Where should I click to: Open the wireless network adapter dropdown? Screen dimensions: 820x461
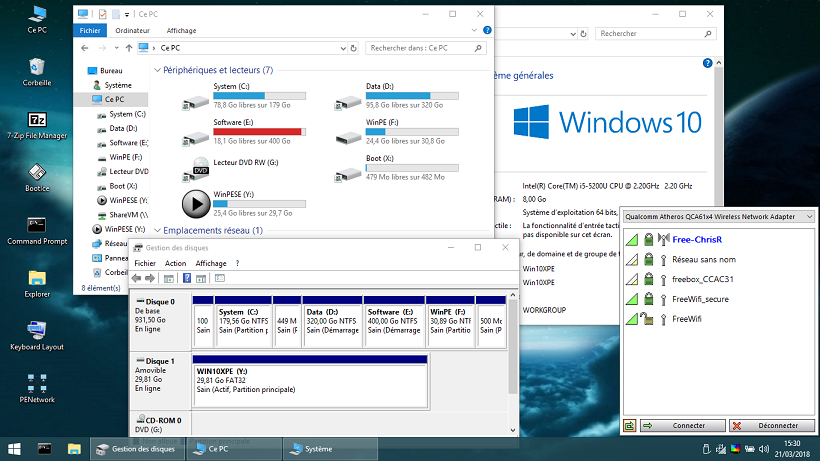point(810,216)
